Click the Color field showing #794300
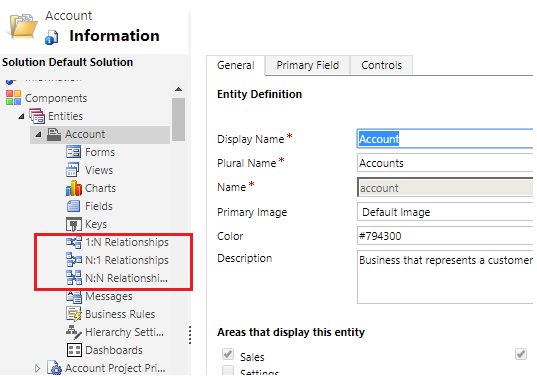The image size is (537, 377). point(445,236)
